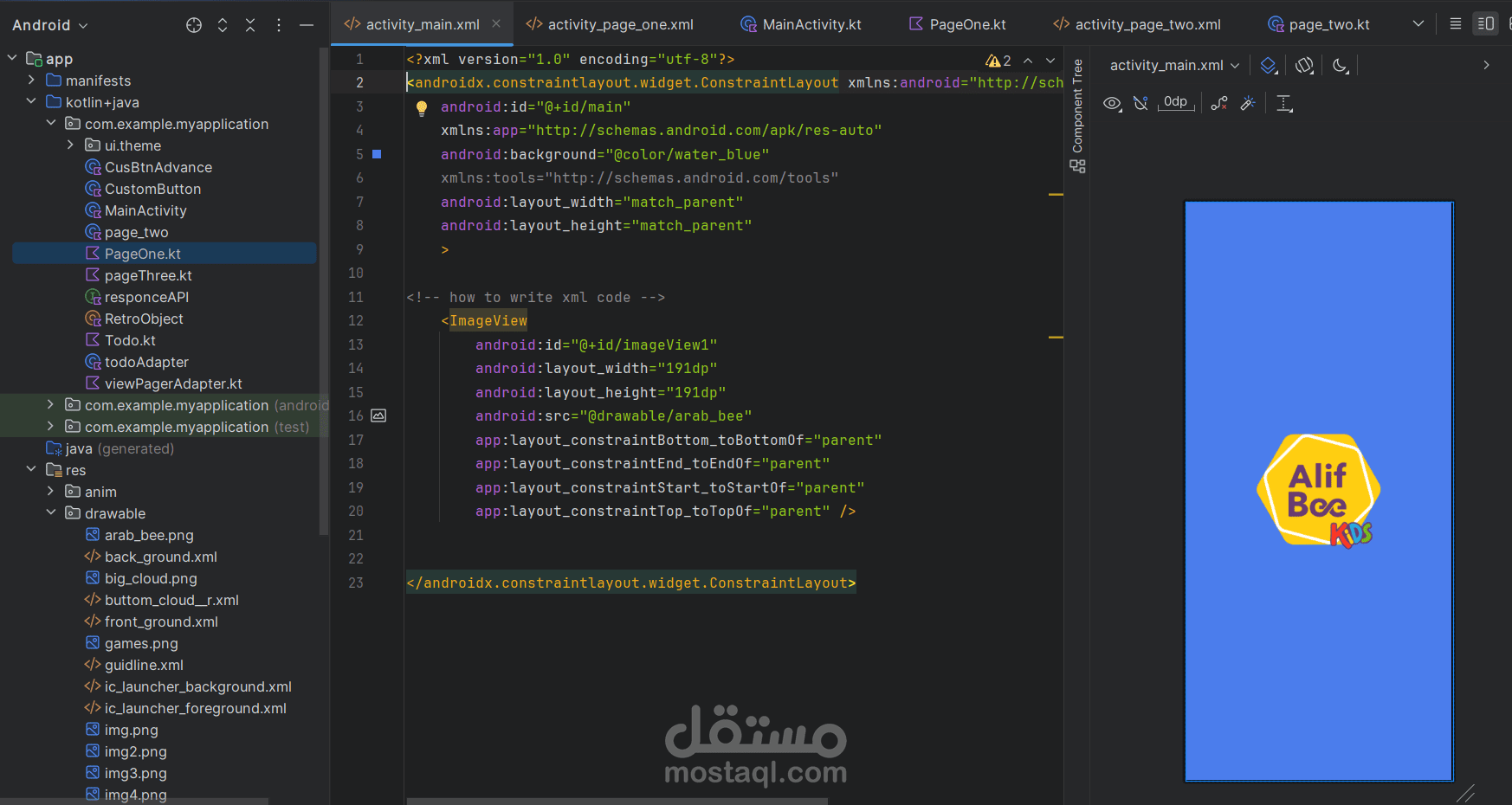
Task: Click the ImageView tag in code
Action: tap(488, 321)
